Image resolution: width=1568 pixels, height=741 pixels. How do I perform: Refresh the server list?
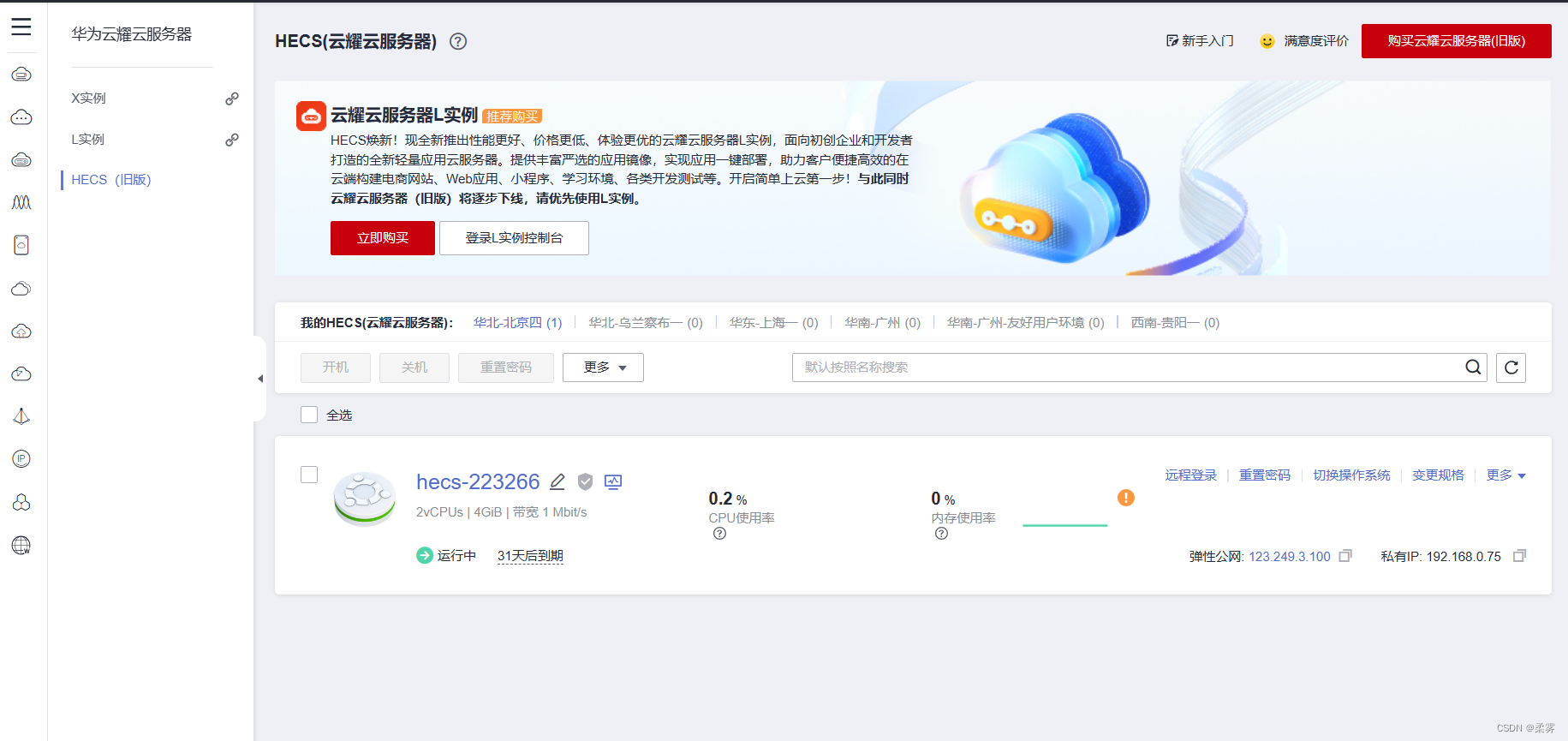(1511, 368)
